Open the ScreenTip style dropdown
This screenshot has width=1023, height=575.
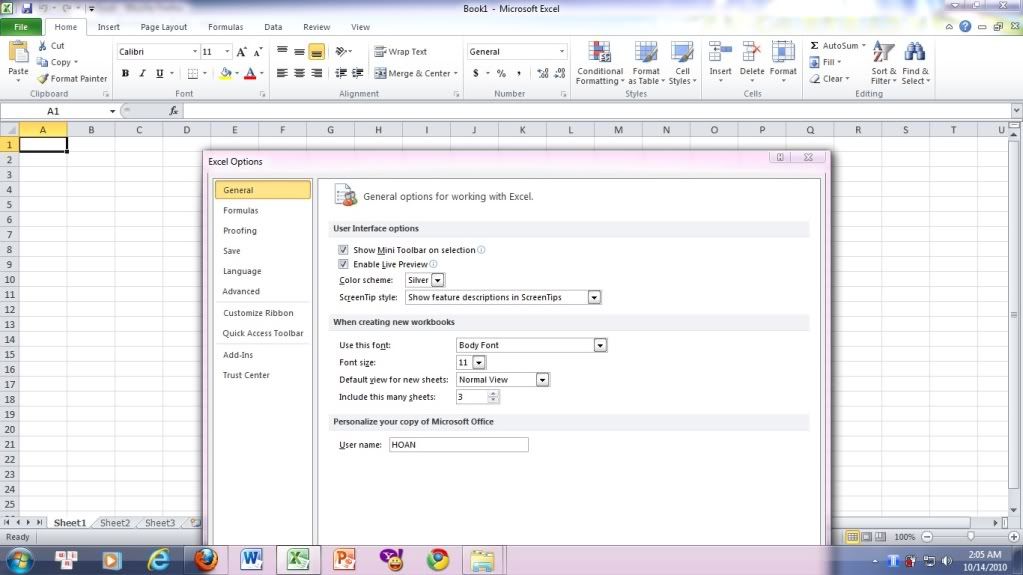(594, 298)
